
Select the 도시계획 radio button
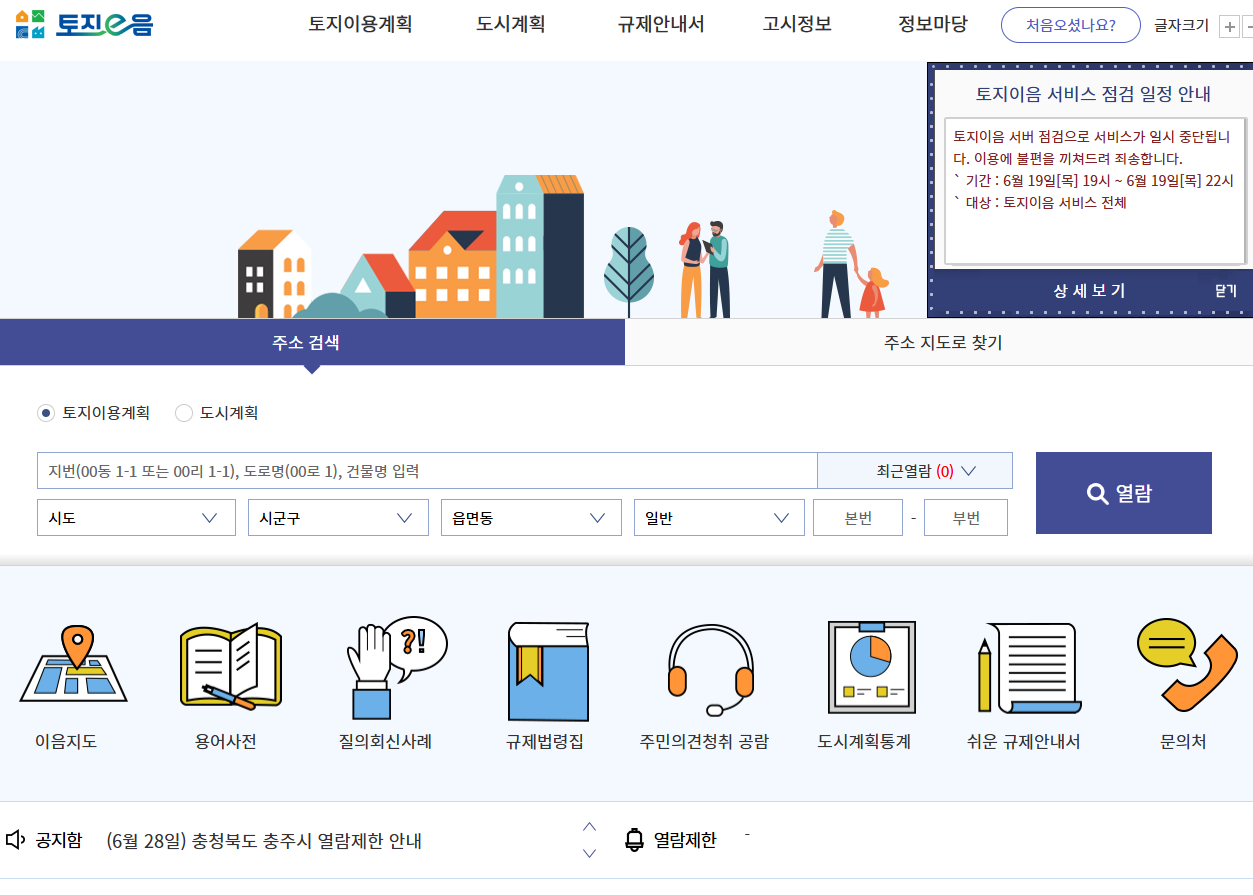pos(183,413)
